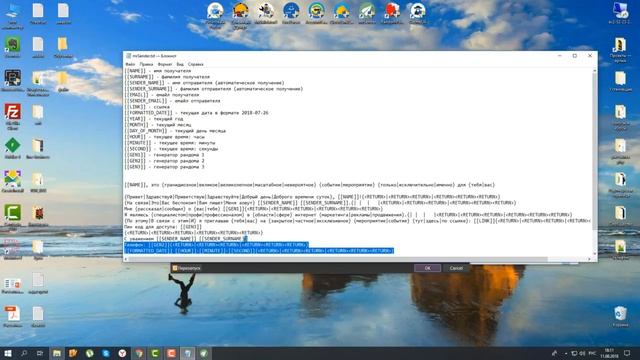
Task: Open the Правка menu in Notepad
Action: 146,64
